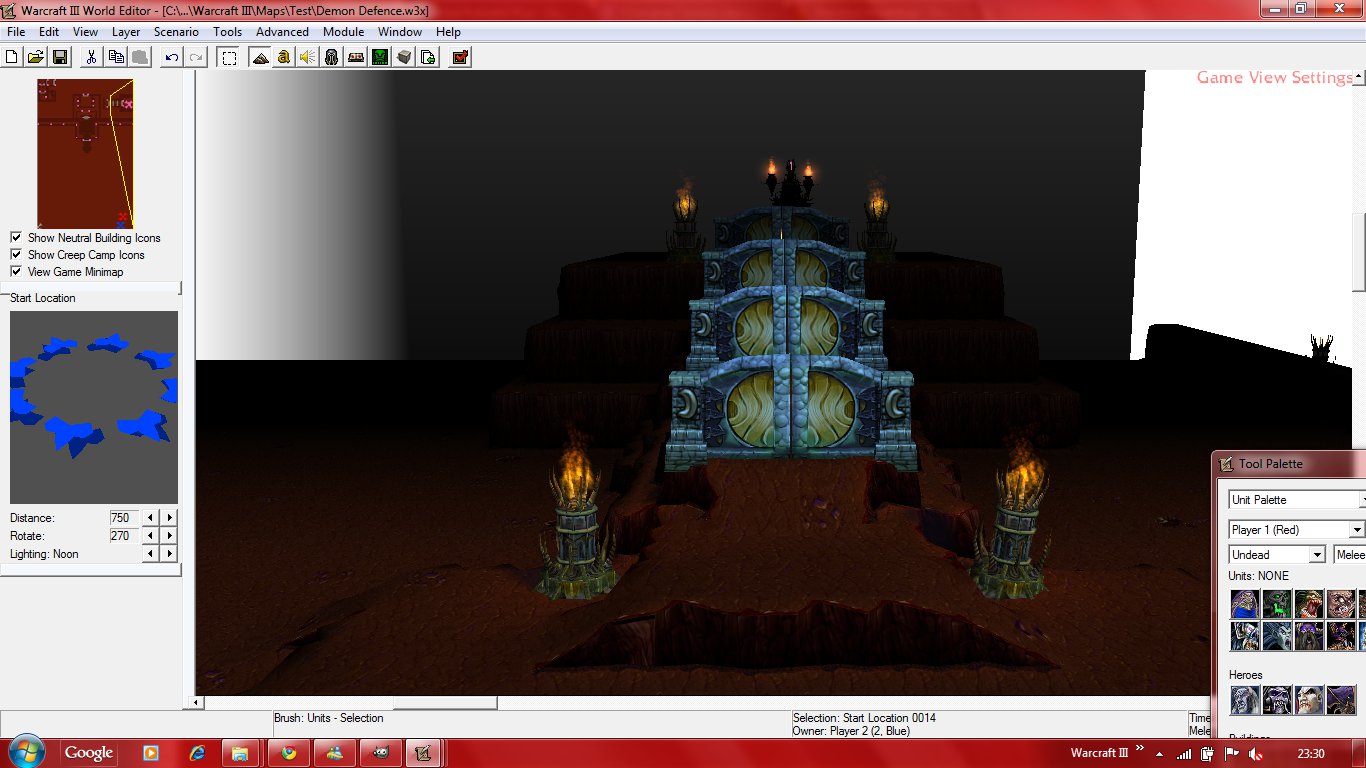This screenshot has width=1366, height=768.
Task: Select the Crypt Lord hero icon
Action: pos(1341,700)
